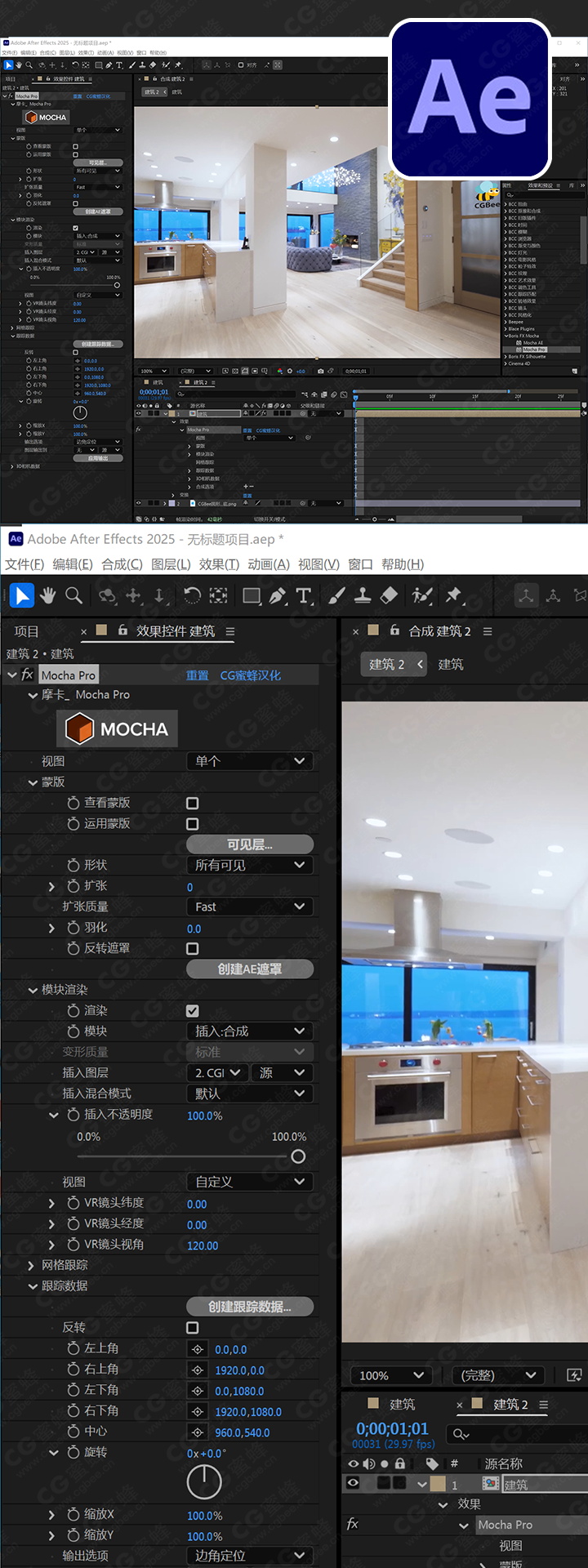Select the Selection arrow tool in enlarged toolbar
Screen dimensions: 588x1568
(22, 595)
